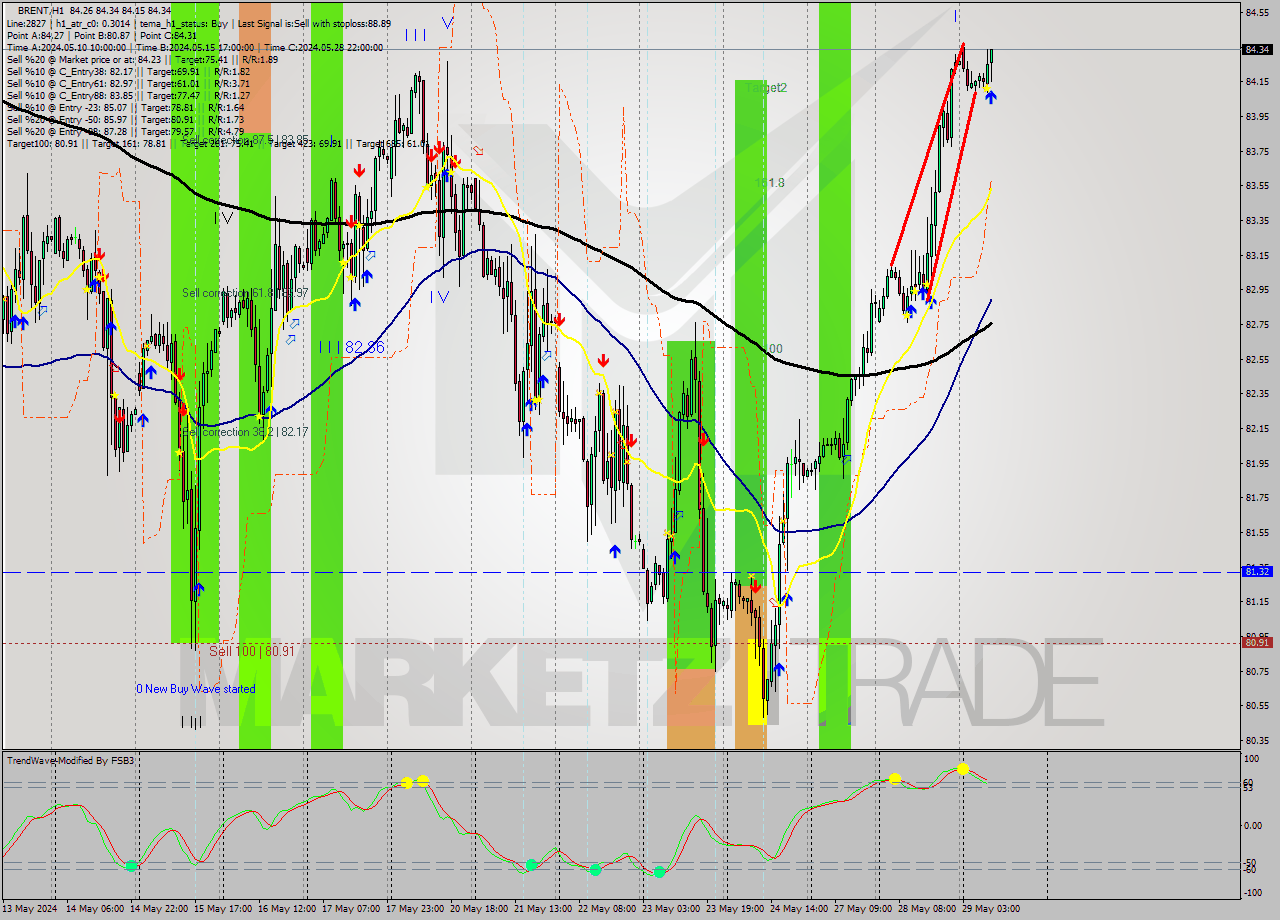Click the 'Sell correction 38.2 | 82.17' label

click(x=245, y=432)
